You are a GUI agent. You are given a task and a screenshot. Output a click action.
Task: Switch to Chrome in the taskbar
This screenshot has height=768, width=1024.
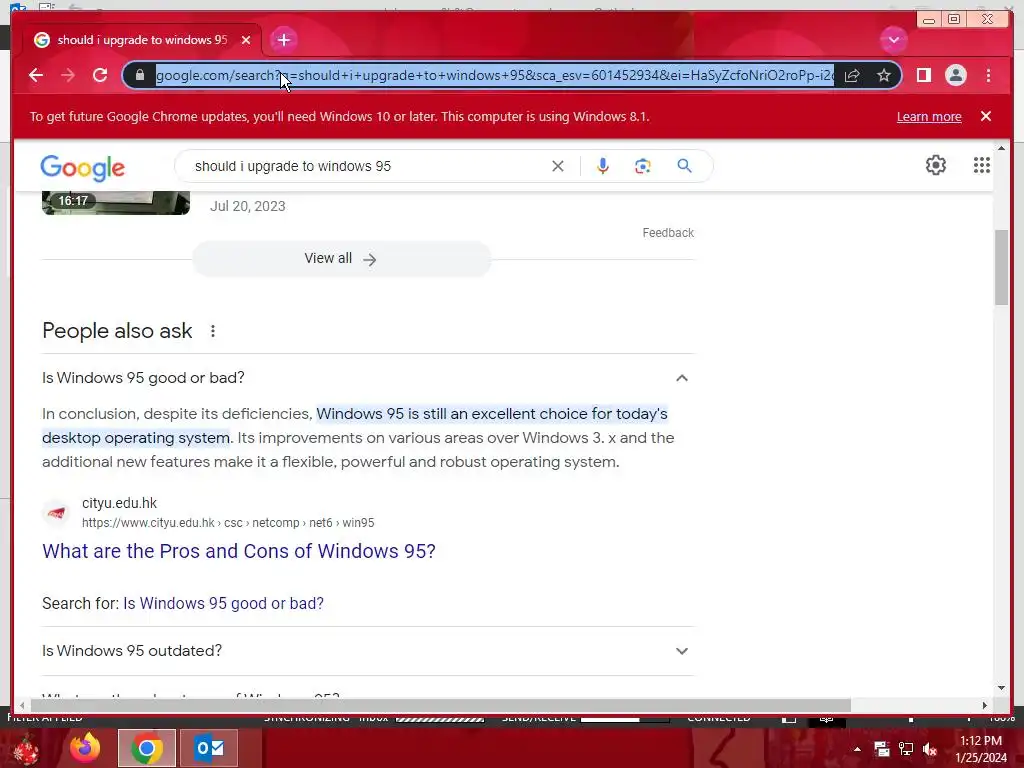147,748
